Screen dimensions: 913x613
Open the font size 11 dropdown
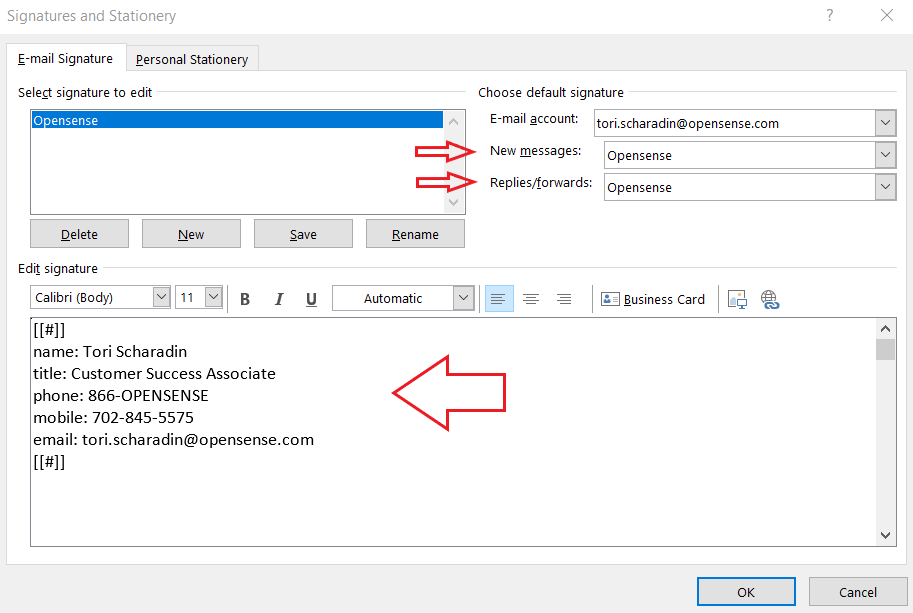click(x=214, y=297)
